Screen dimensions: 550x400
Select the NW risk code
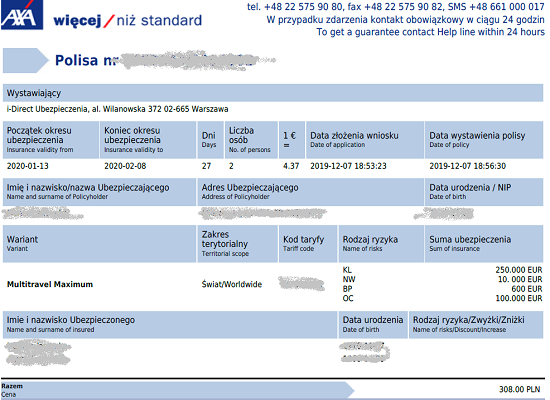coord(349,279)
